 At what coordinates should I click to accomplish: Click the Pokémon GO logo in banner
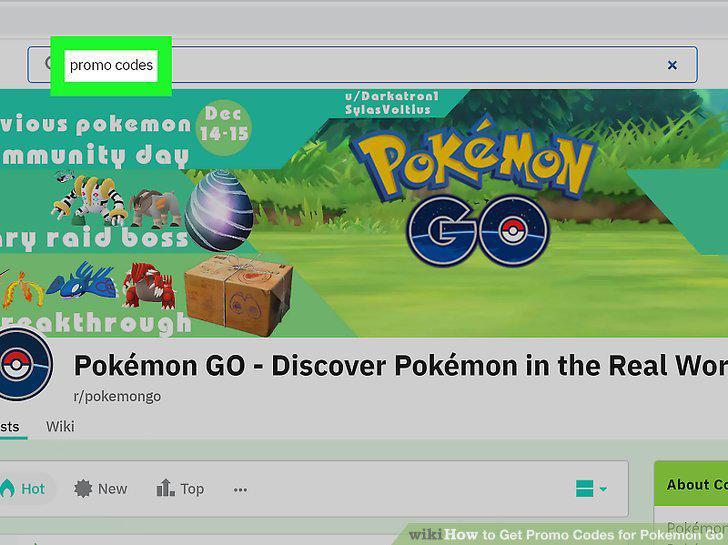[x=474, y=191]
